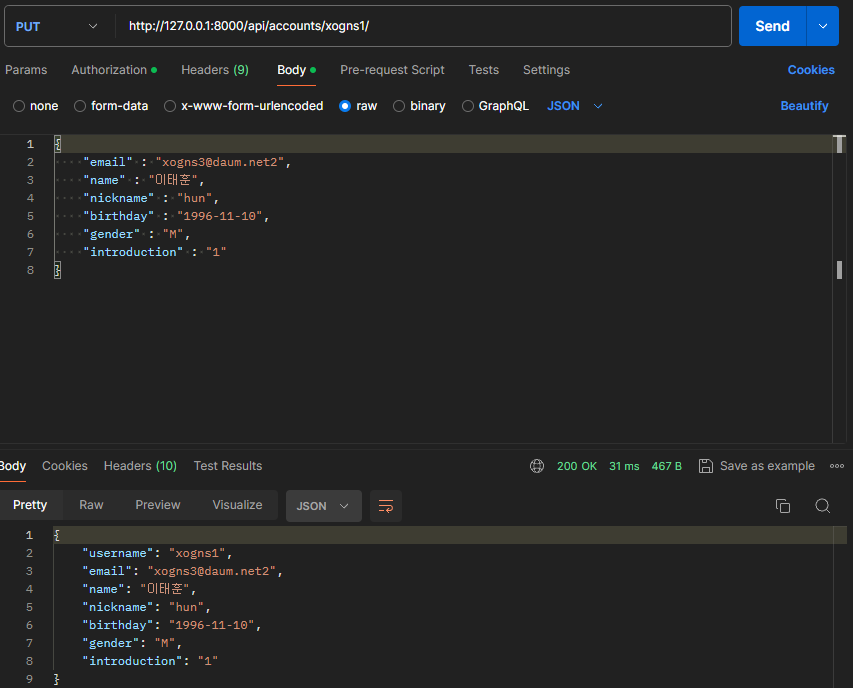
Task: Open the response Cookies tab
Action: (x=65, y=466)
